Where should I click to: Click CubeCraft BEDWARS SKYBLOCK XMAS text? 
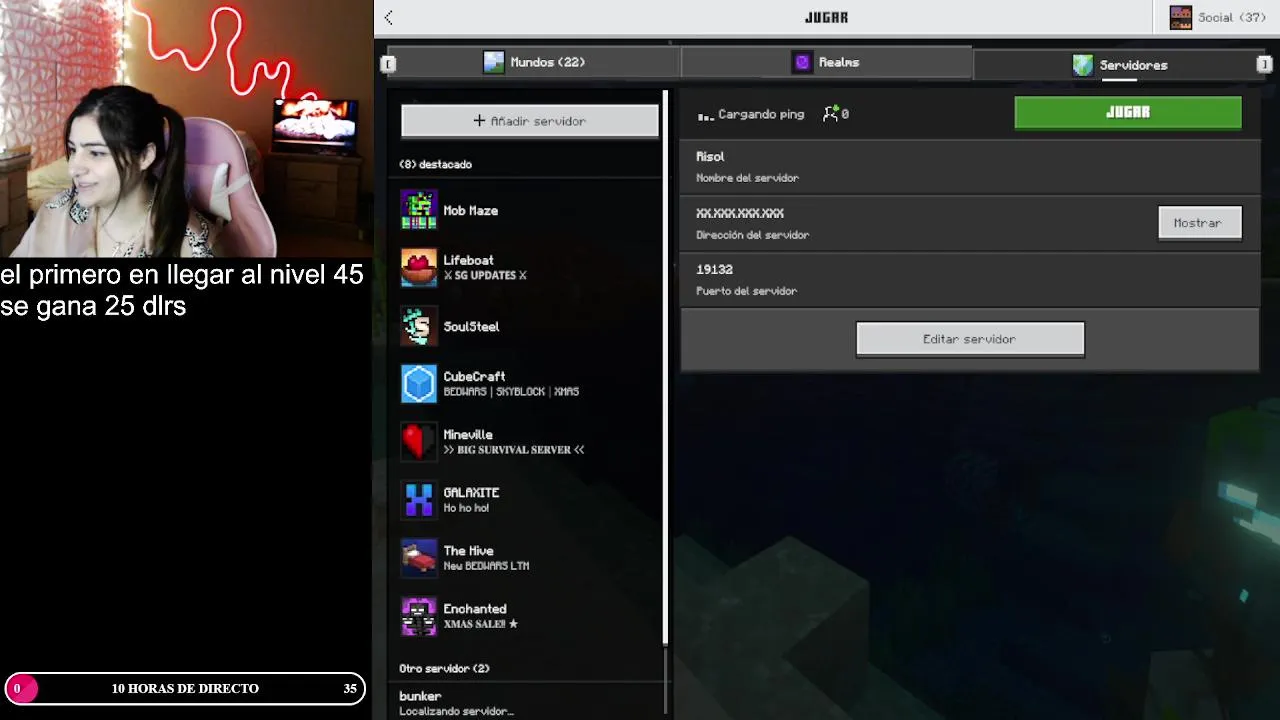pos(511,392)
